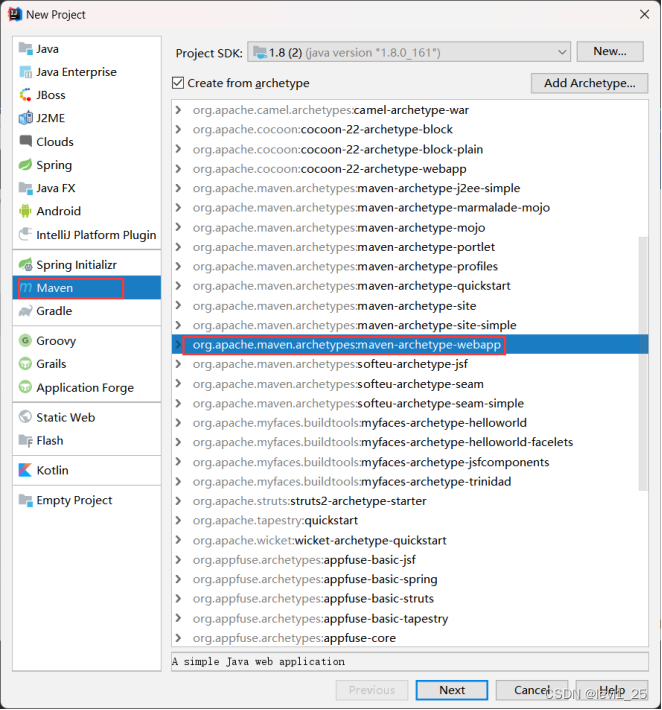Image resolution: width=662 pixels, height=710 pixels.
Task: Click the JBoss icon in sidebar
Action: point(25,95)
